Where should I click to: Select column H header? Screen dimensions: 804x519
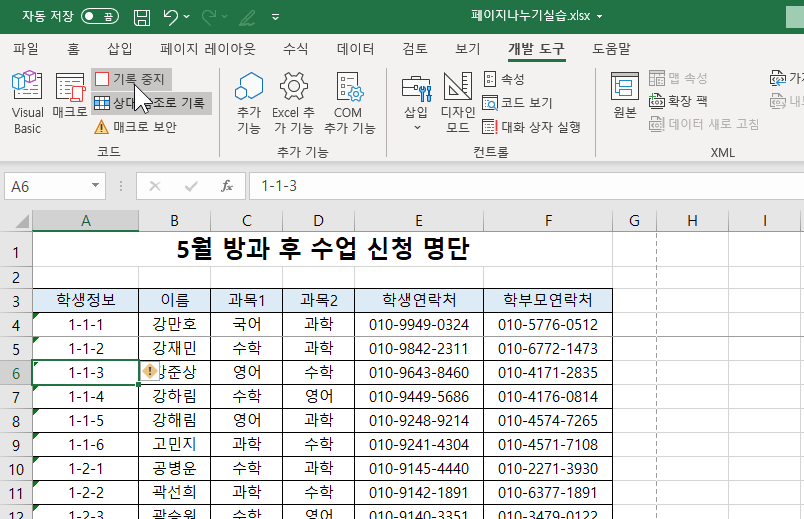point(692,221)
